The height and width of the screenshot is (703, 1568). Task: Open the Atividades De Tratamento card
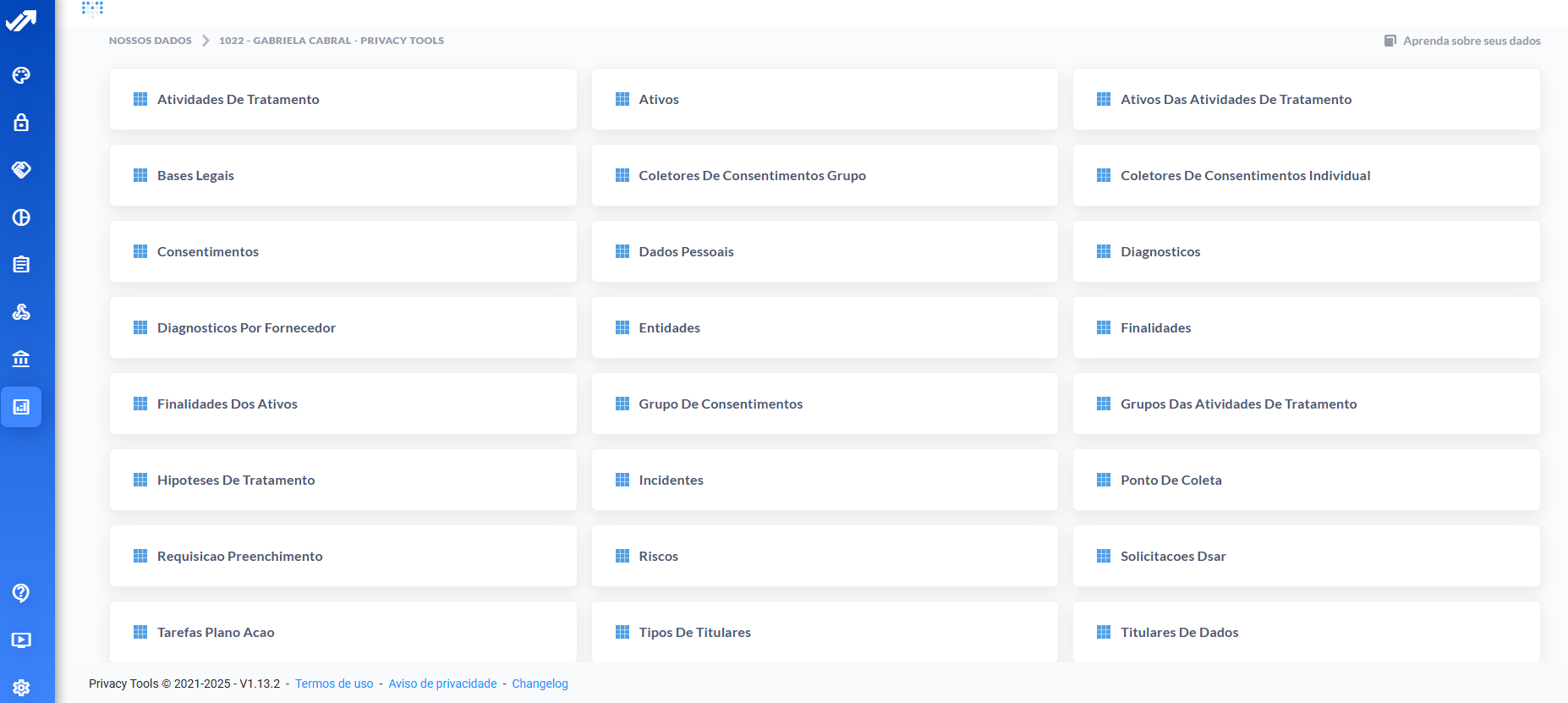point(343,99)
